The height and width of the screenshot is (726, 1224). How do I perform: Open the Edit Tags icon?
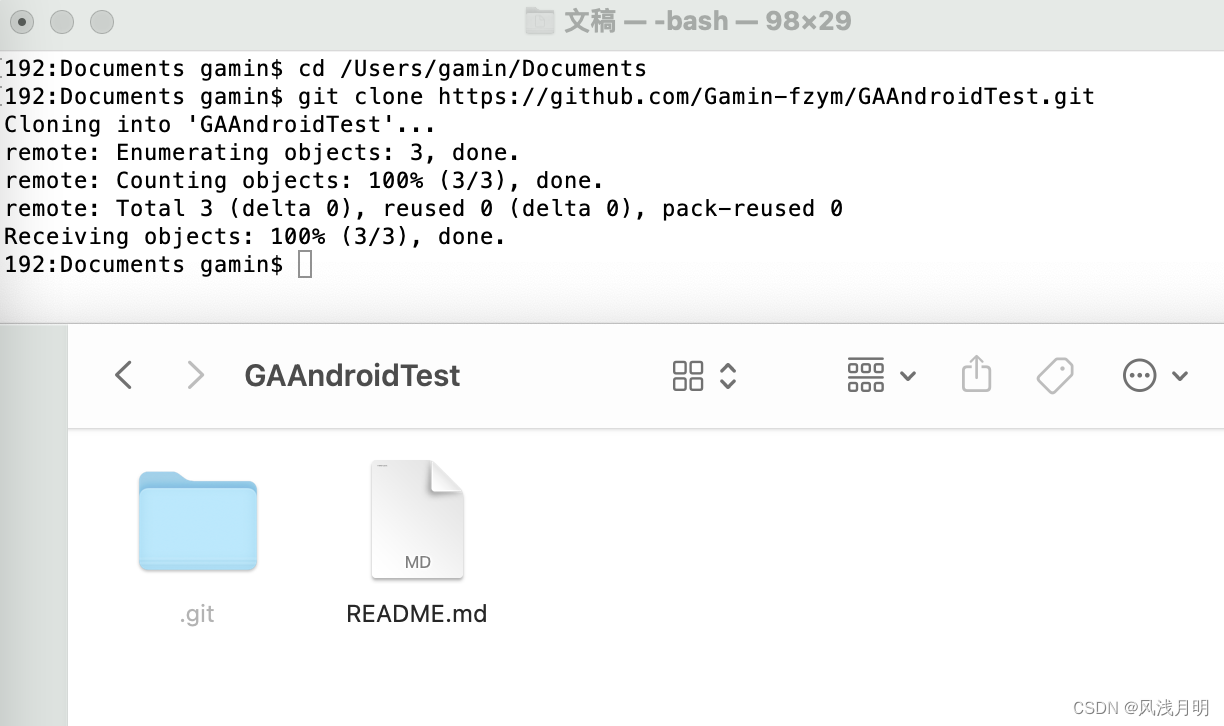[x=1055, y=376]
